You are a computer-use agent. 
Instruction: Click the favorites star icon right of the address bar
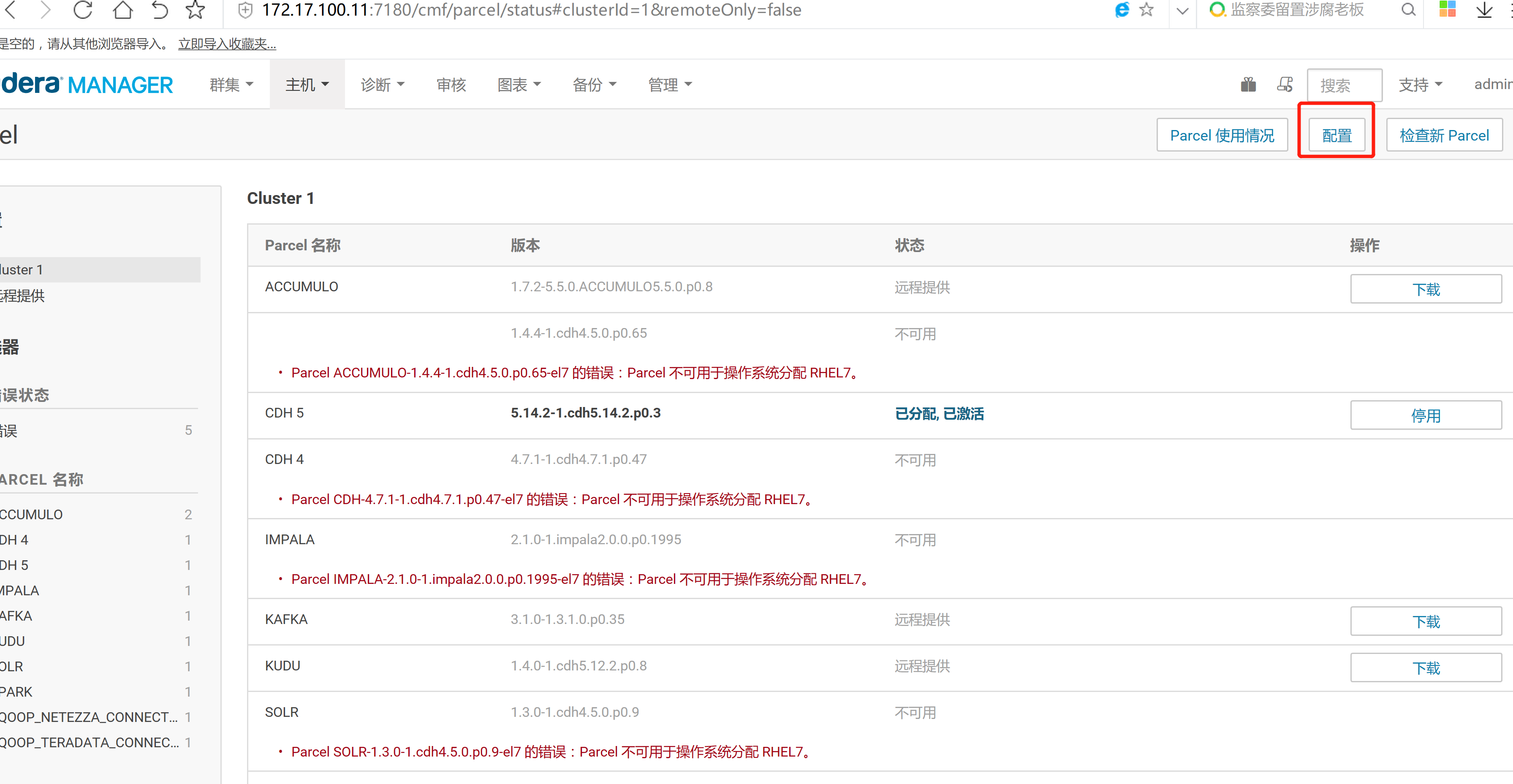point(1146,9)
